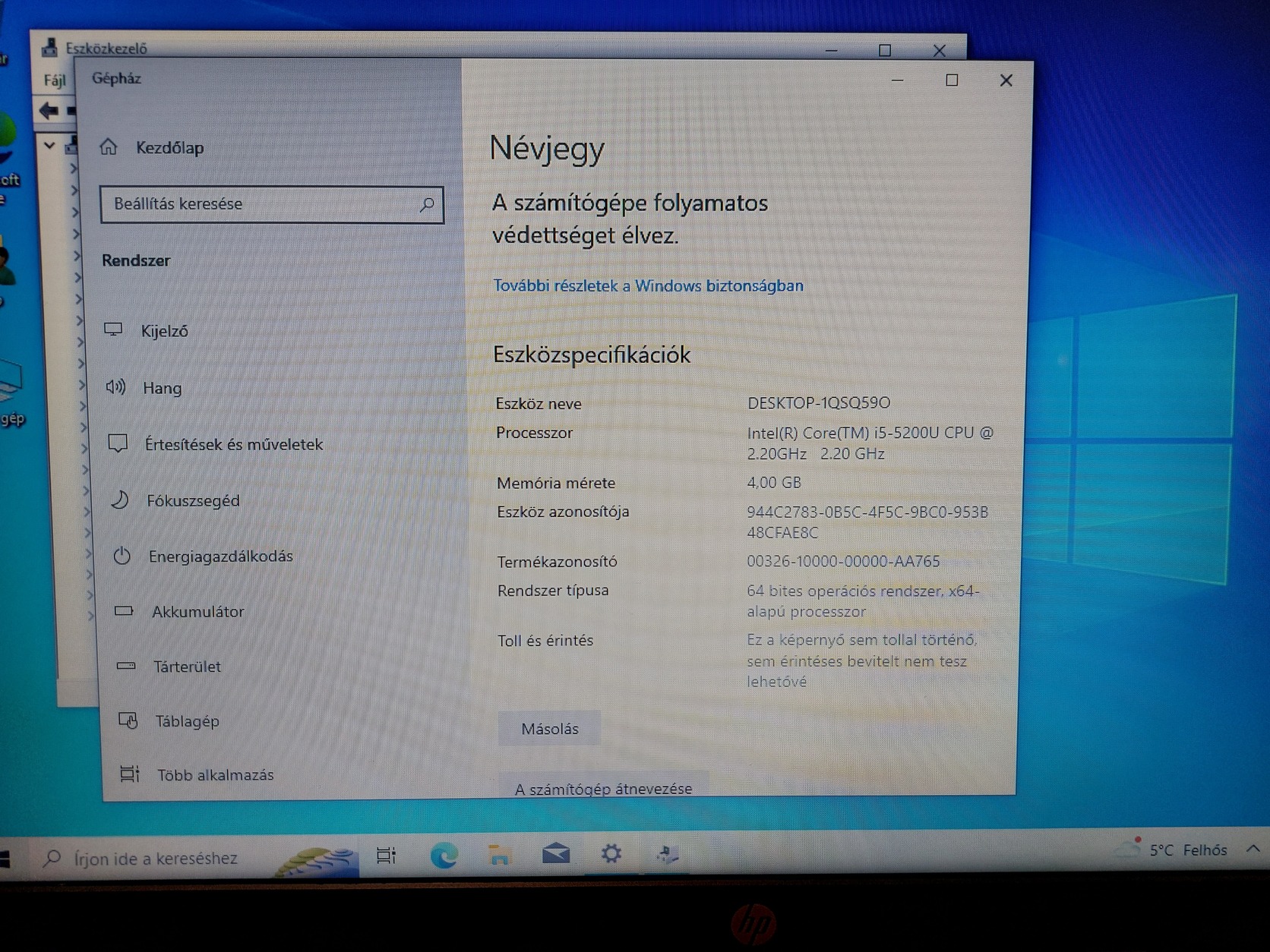1270x952 pixels.
Task: Select Értesítések és műveletek in sidebar
Action: click(x=216, y=444)
